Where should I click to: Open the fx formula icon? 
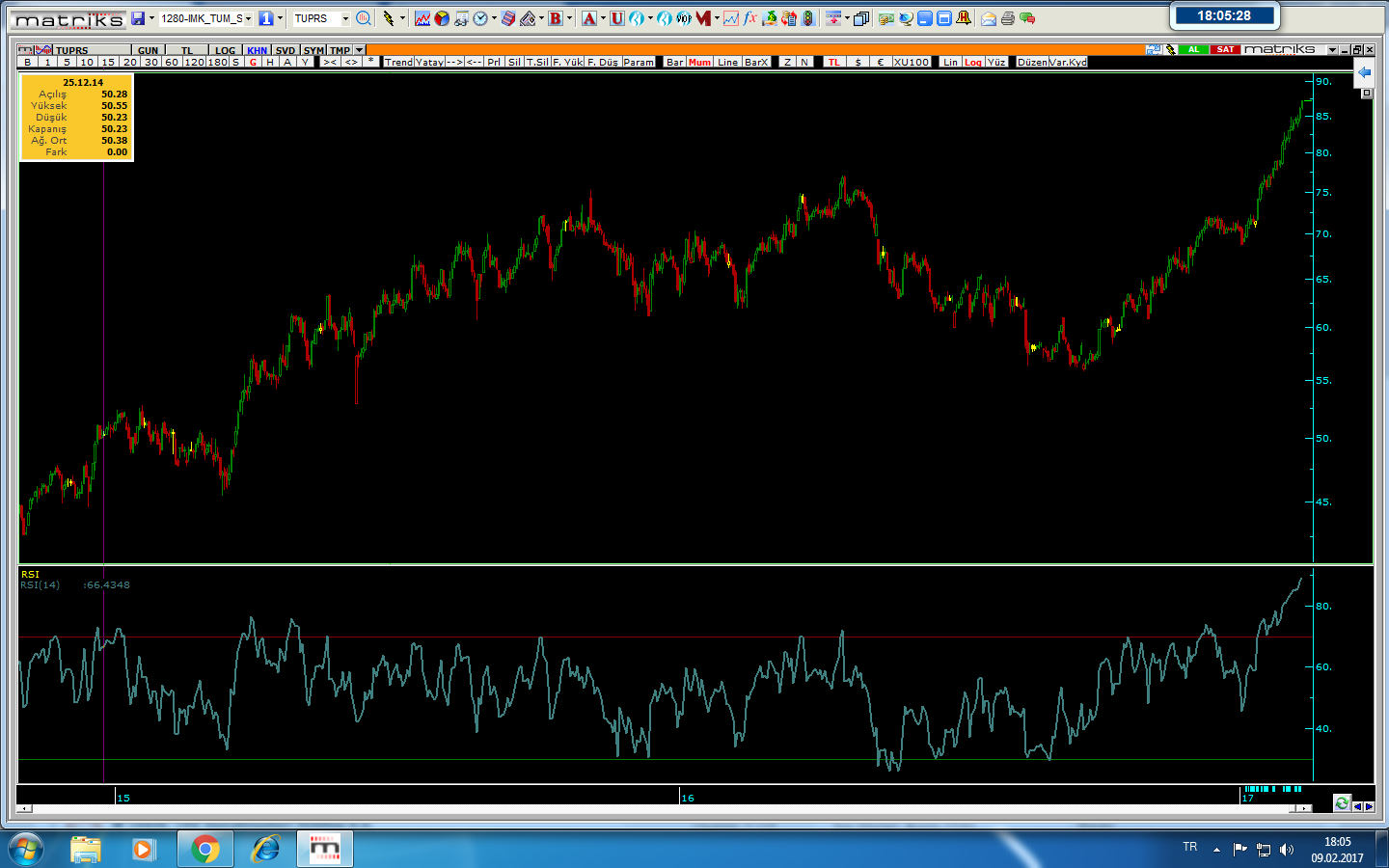(750, 18)
